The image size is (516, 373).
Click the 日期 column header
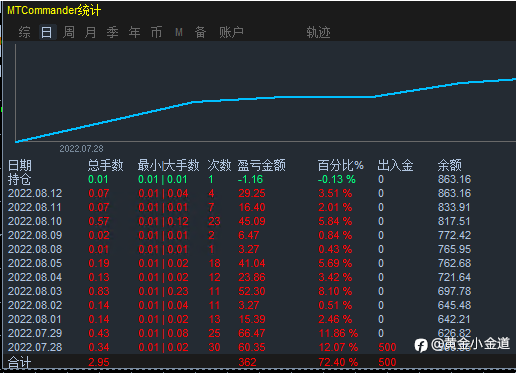pyautogui.click(x=20, y=165)
